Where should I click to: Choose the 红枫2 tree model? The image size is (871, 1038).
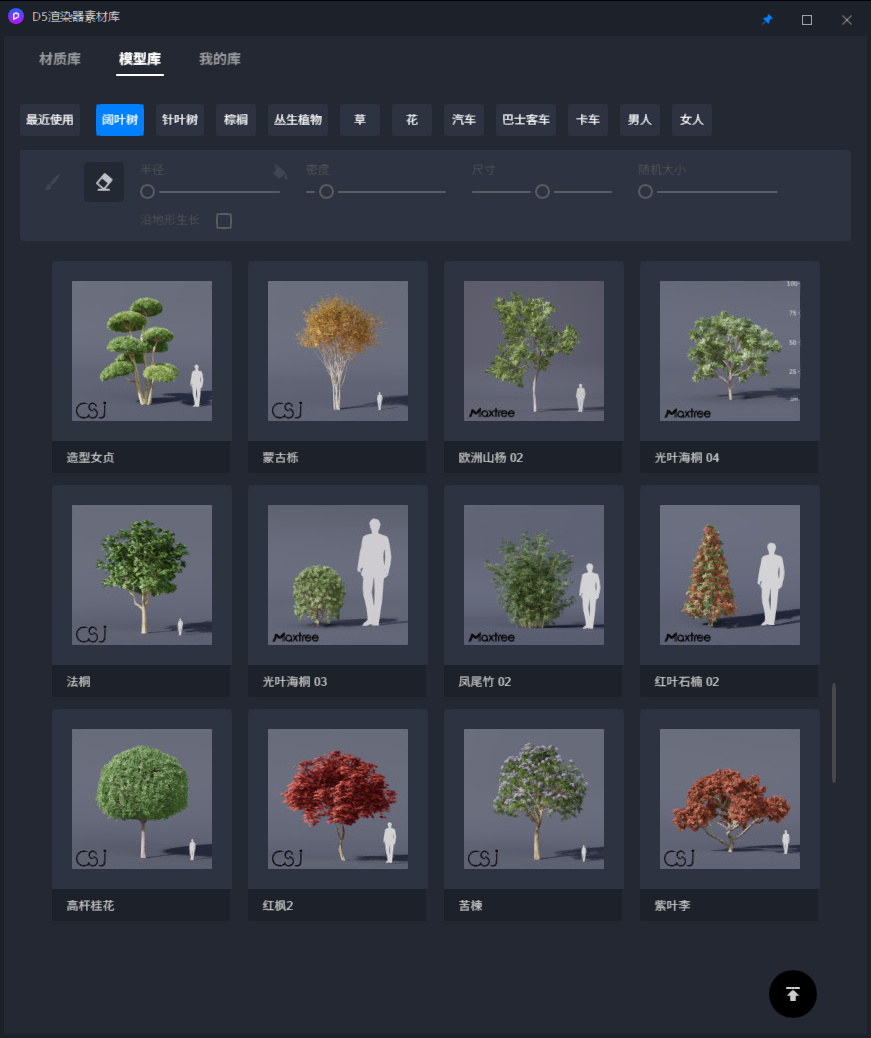pyautogui.click(x=338, y=799)
